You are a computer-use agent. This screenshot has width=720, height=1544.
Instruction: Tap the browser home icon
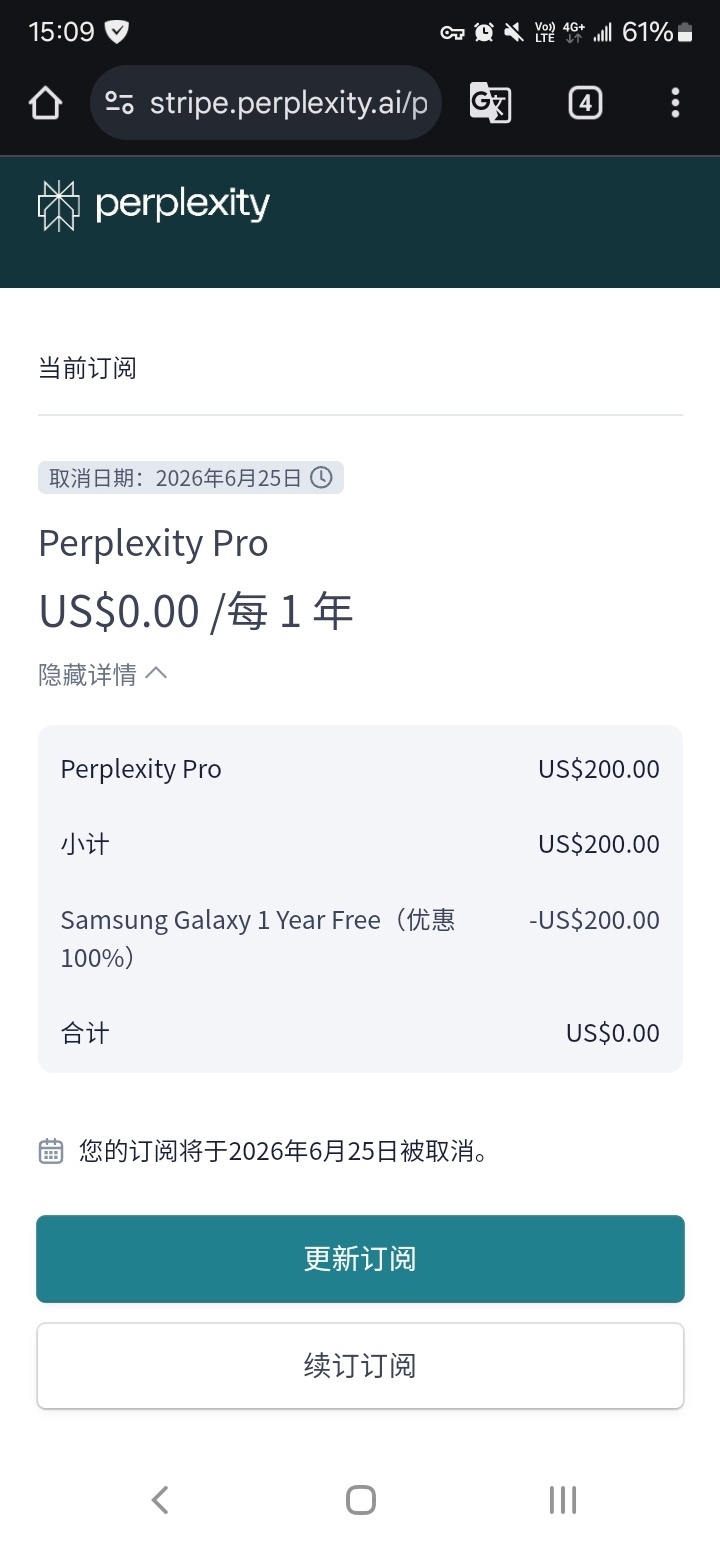[x=45, y=103]
